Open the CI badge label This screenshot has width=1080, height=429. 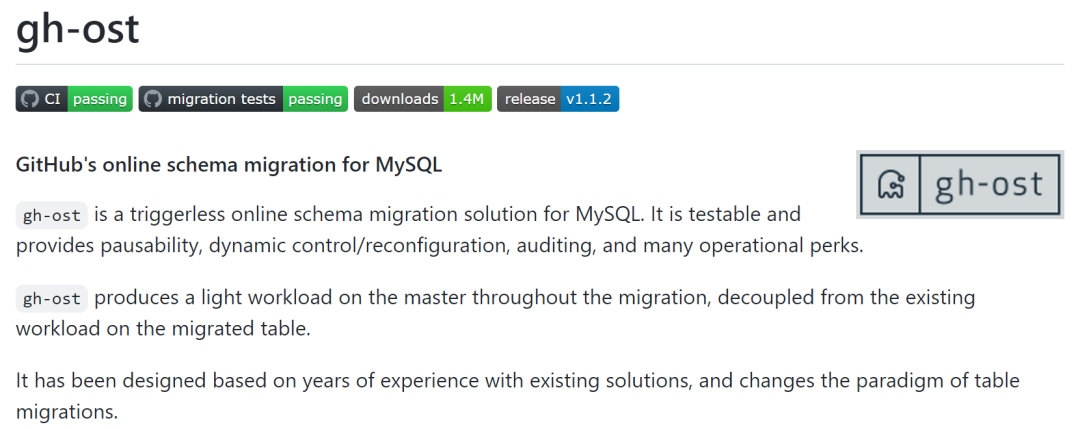click(x=53, y=99)
